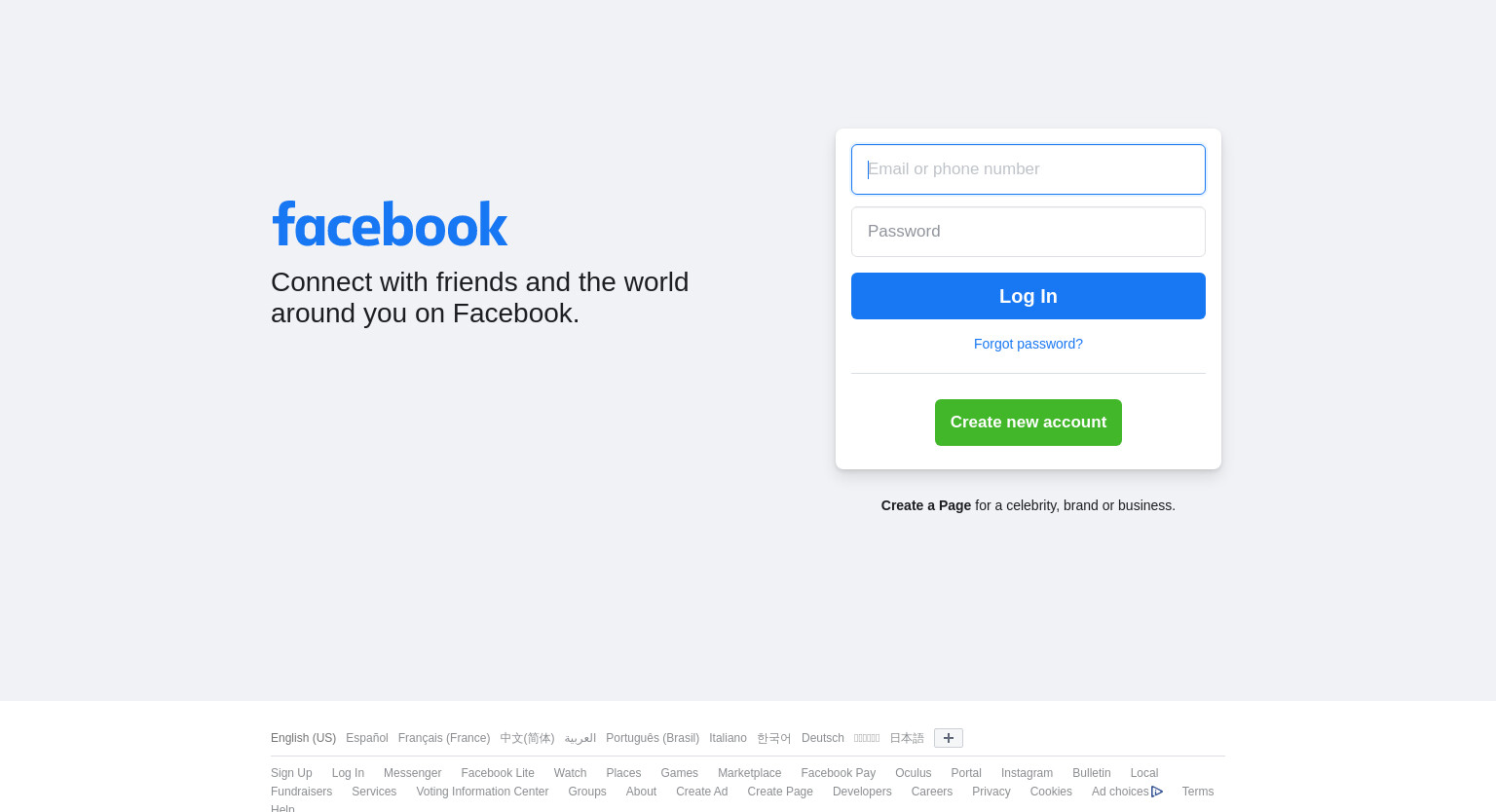This screenshot has width=1496, height=812.
Task: Click the facebook logo
Action: 390,224
